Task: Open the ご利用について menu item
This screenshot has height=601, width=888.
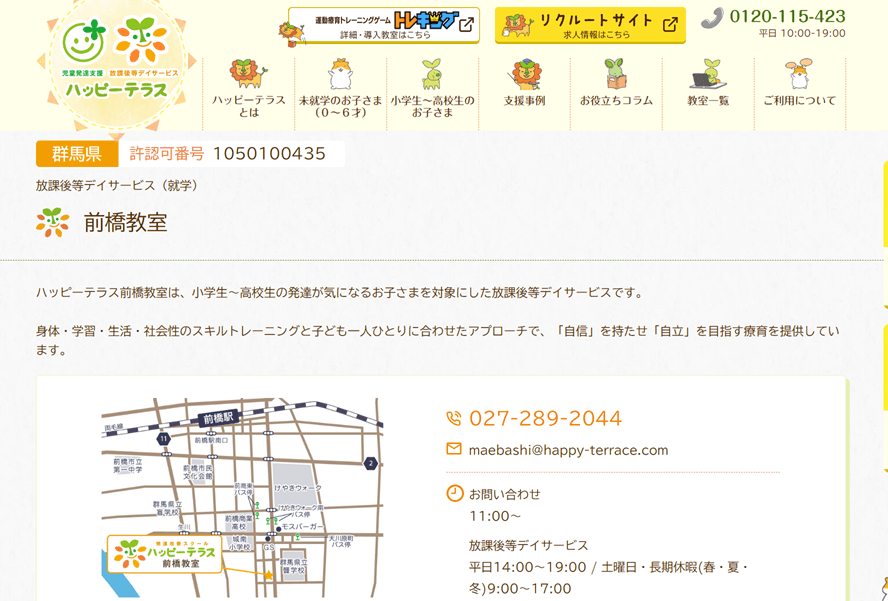Action: coord(800,93)
